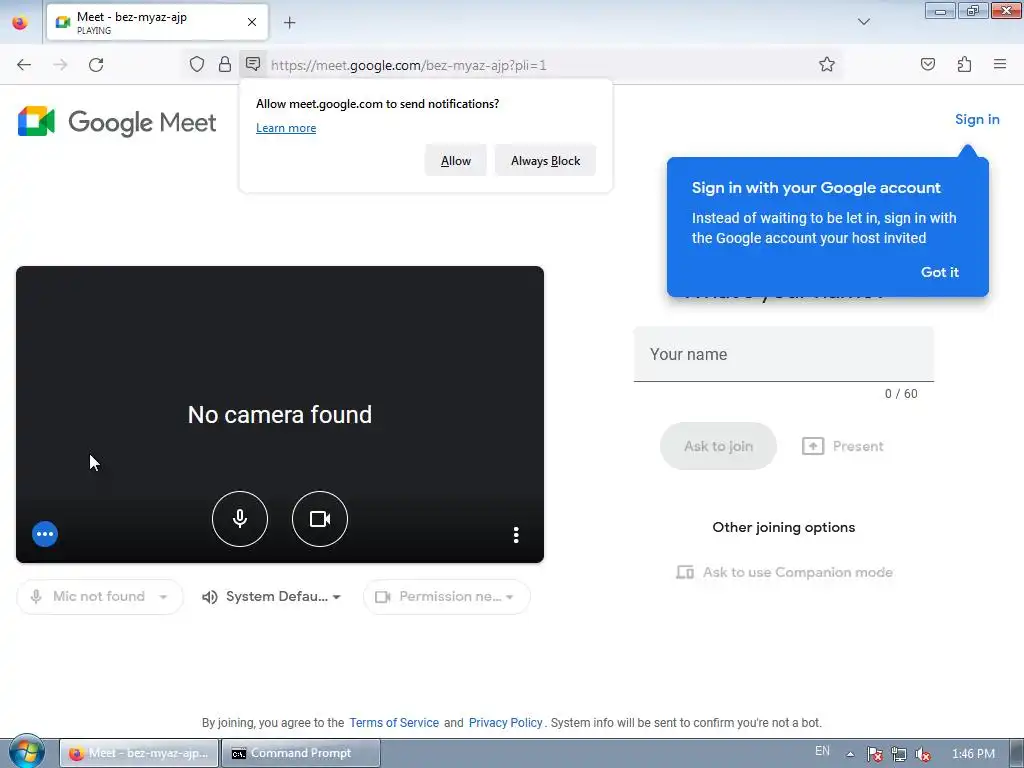Open the Extensions puzzle icon

pyautogui.click(x=964, y=64)
